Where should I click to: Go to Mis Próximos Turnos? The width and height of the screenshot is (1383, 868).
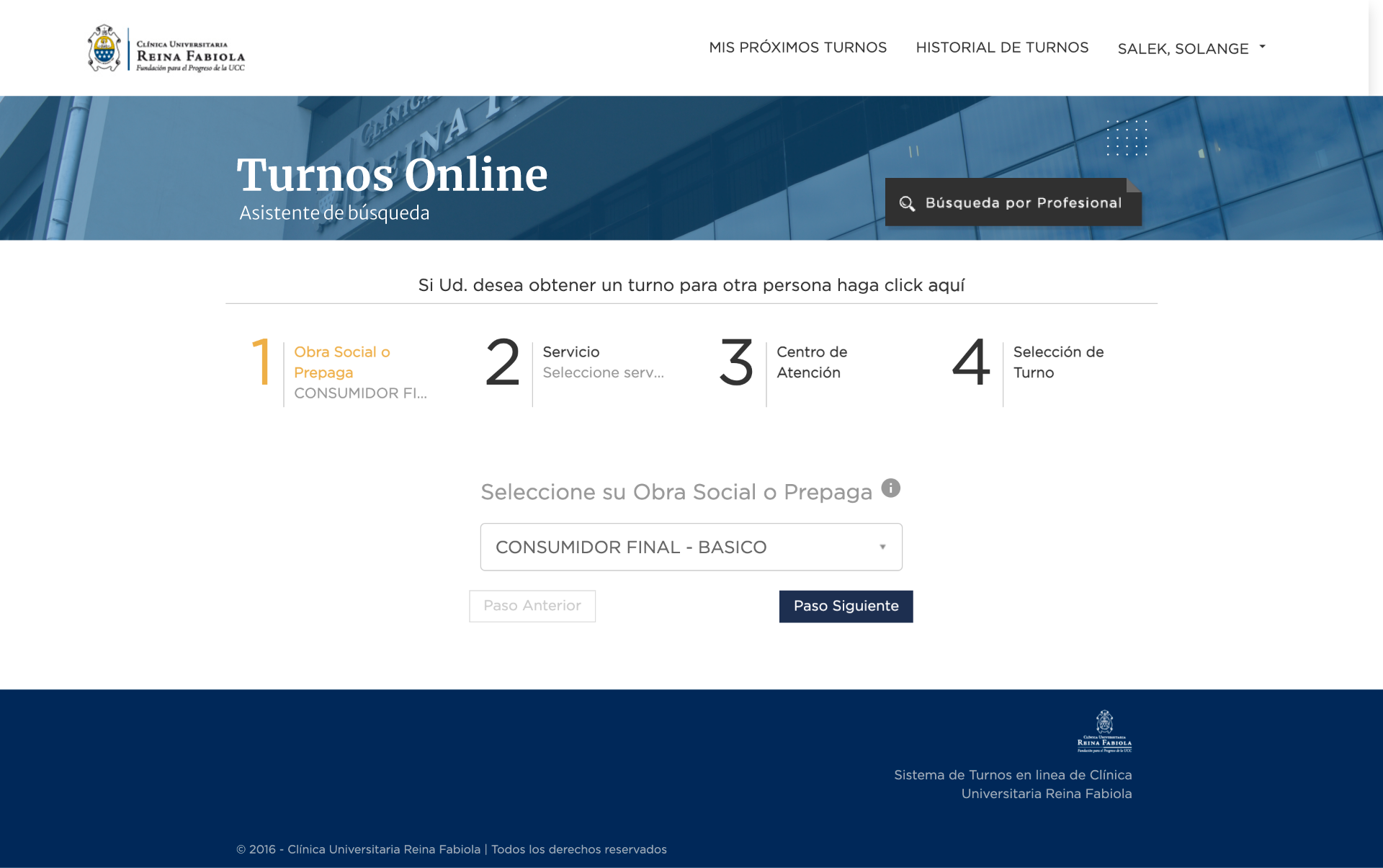797,48
